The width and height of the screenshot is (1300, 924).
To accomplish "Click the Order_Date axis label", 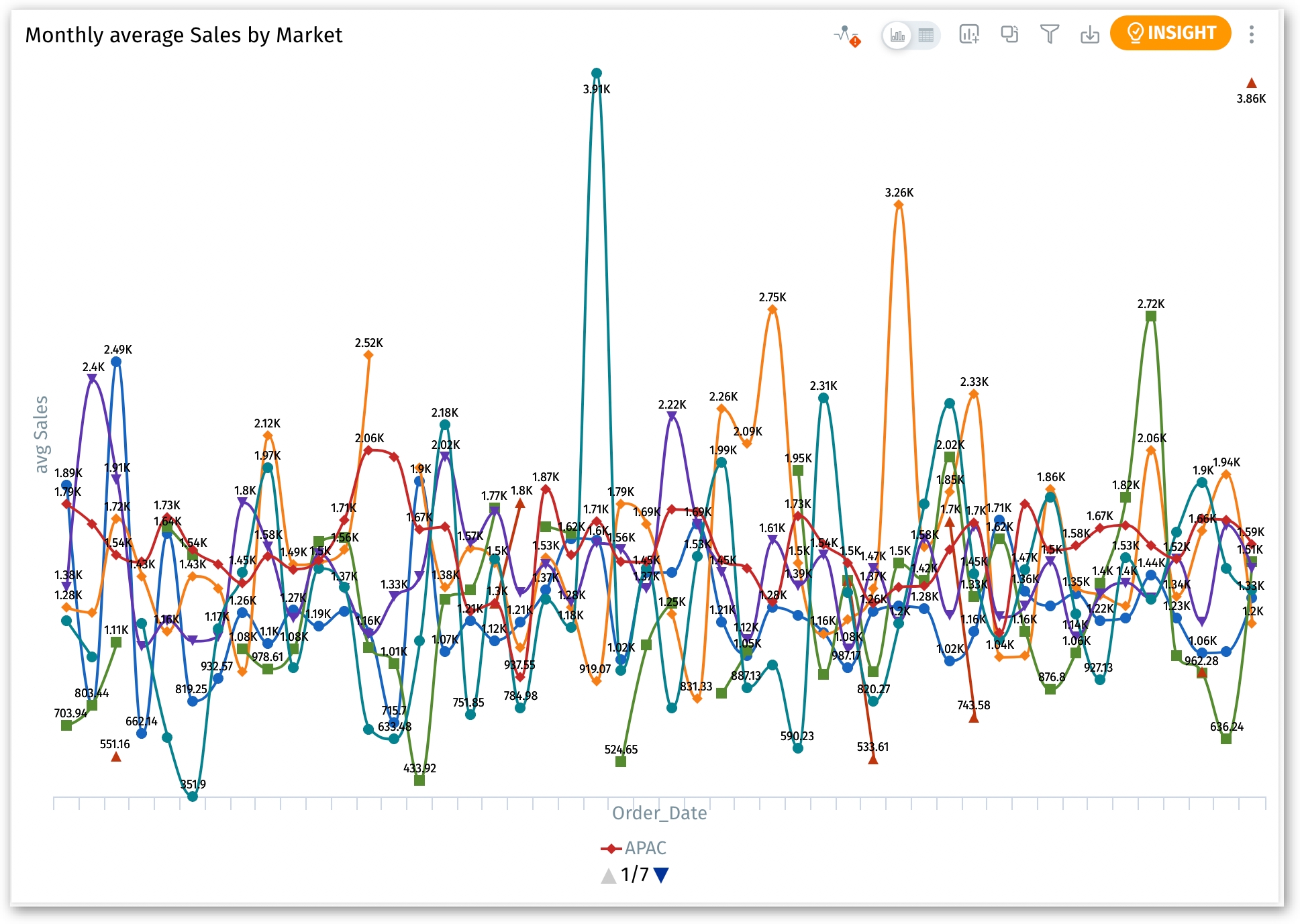I will [x=659, y=813].
